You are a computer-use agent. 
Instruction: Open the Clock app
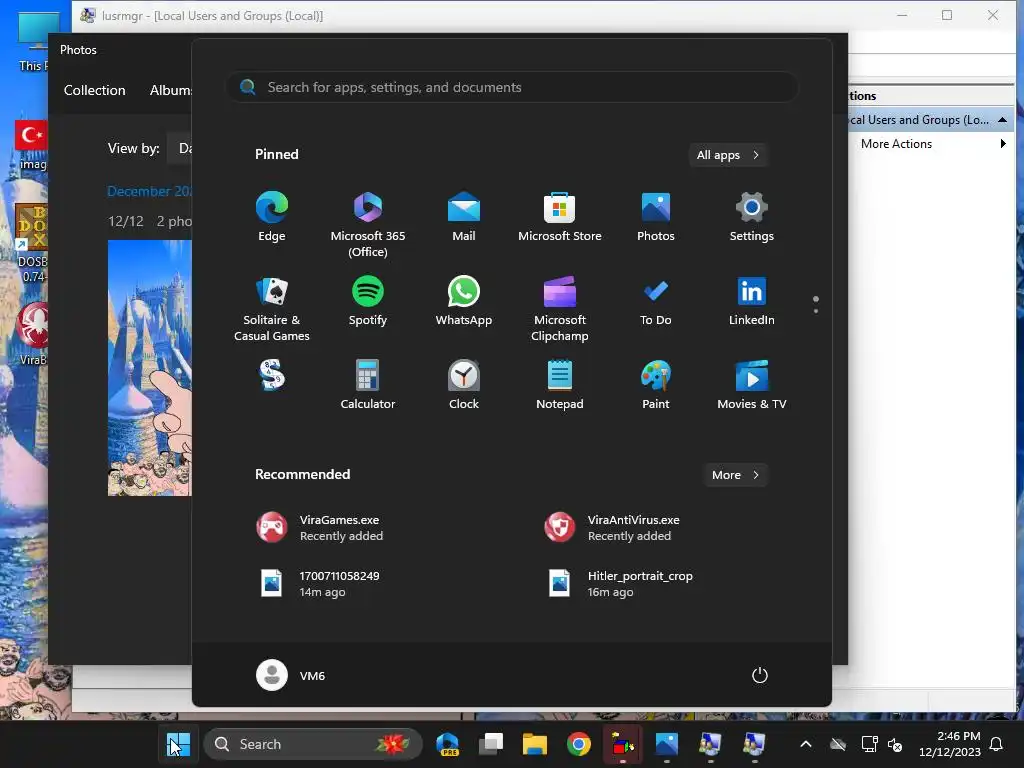(x=464, y=385)
